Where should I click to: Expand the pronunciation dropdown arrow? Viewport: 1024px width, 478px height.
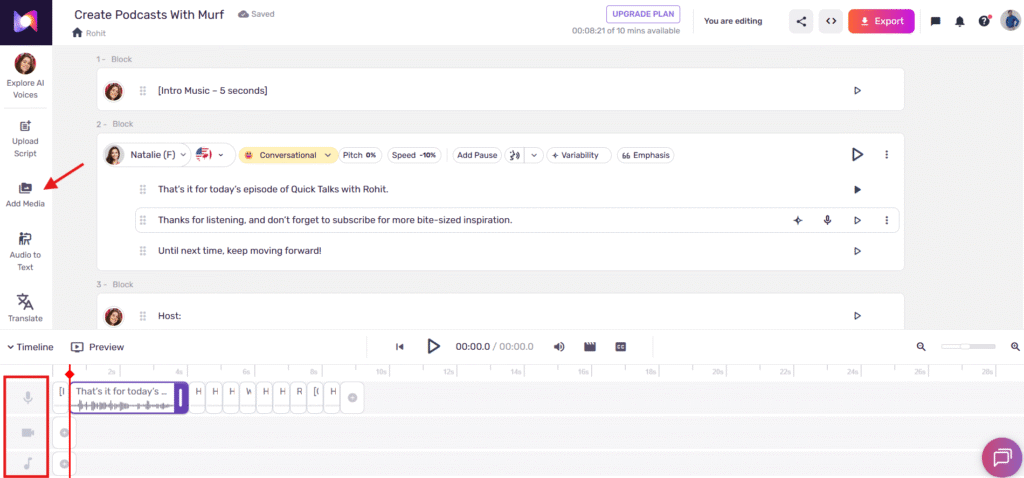click(534, 155)
